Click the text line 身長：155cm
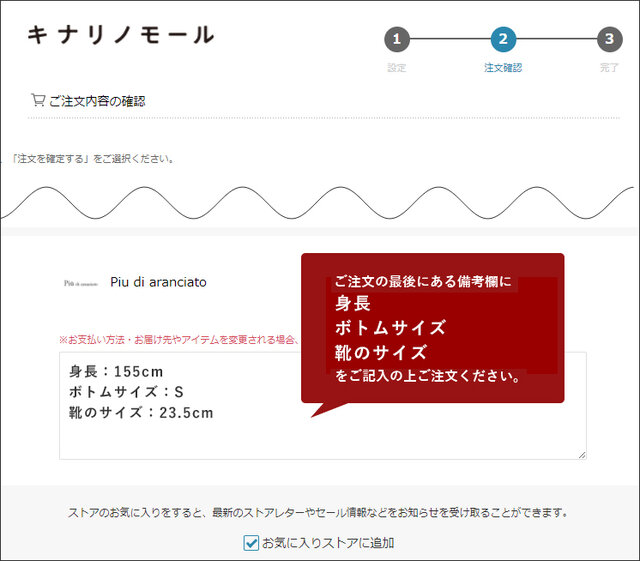640x561 pixels. coord(116,372)
